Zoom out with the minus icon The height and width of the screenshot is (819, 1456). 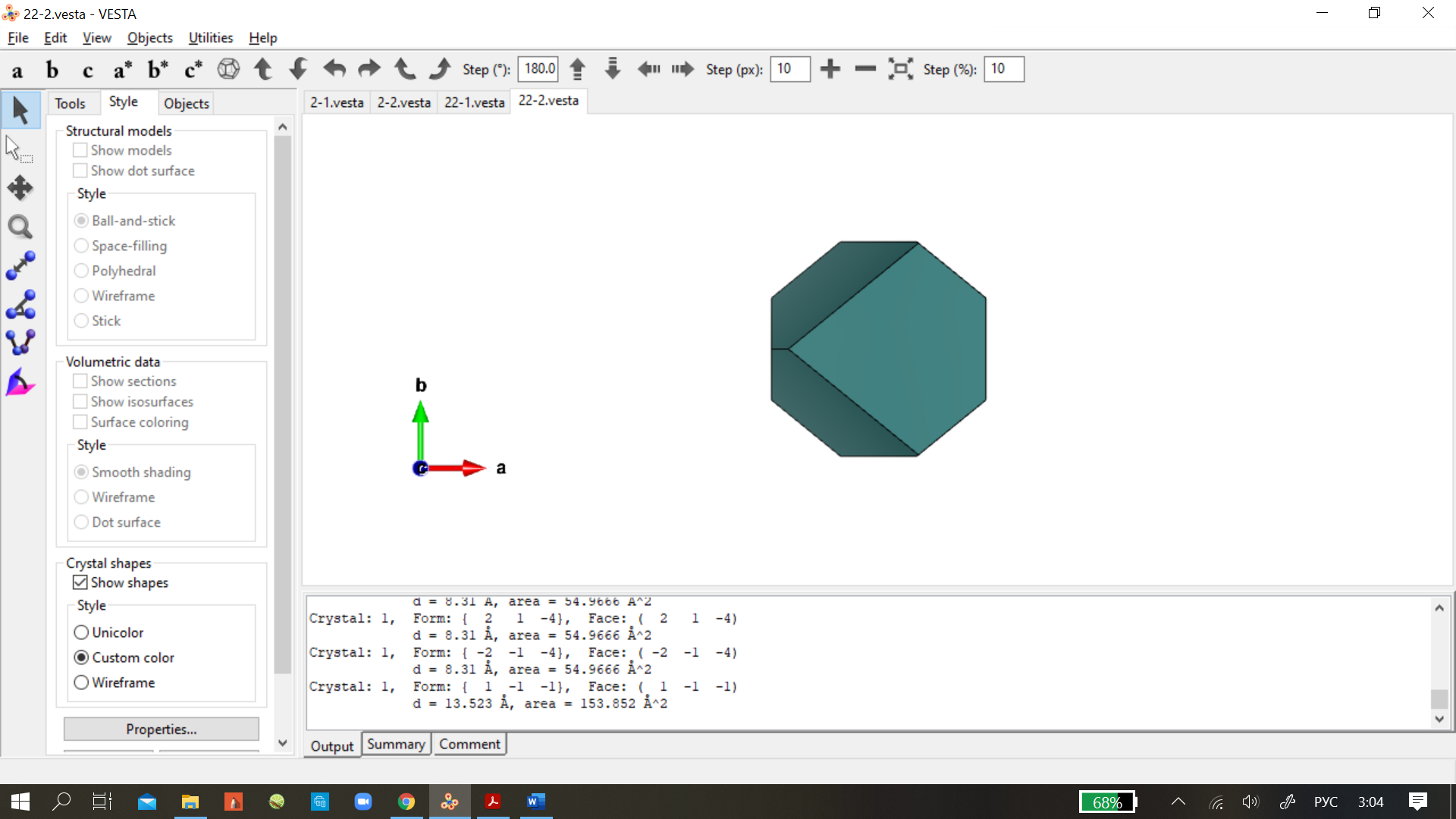click(865, 69)
